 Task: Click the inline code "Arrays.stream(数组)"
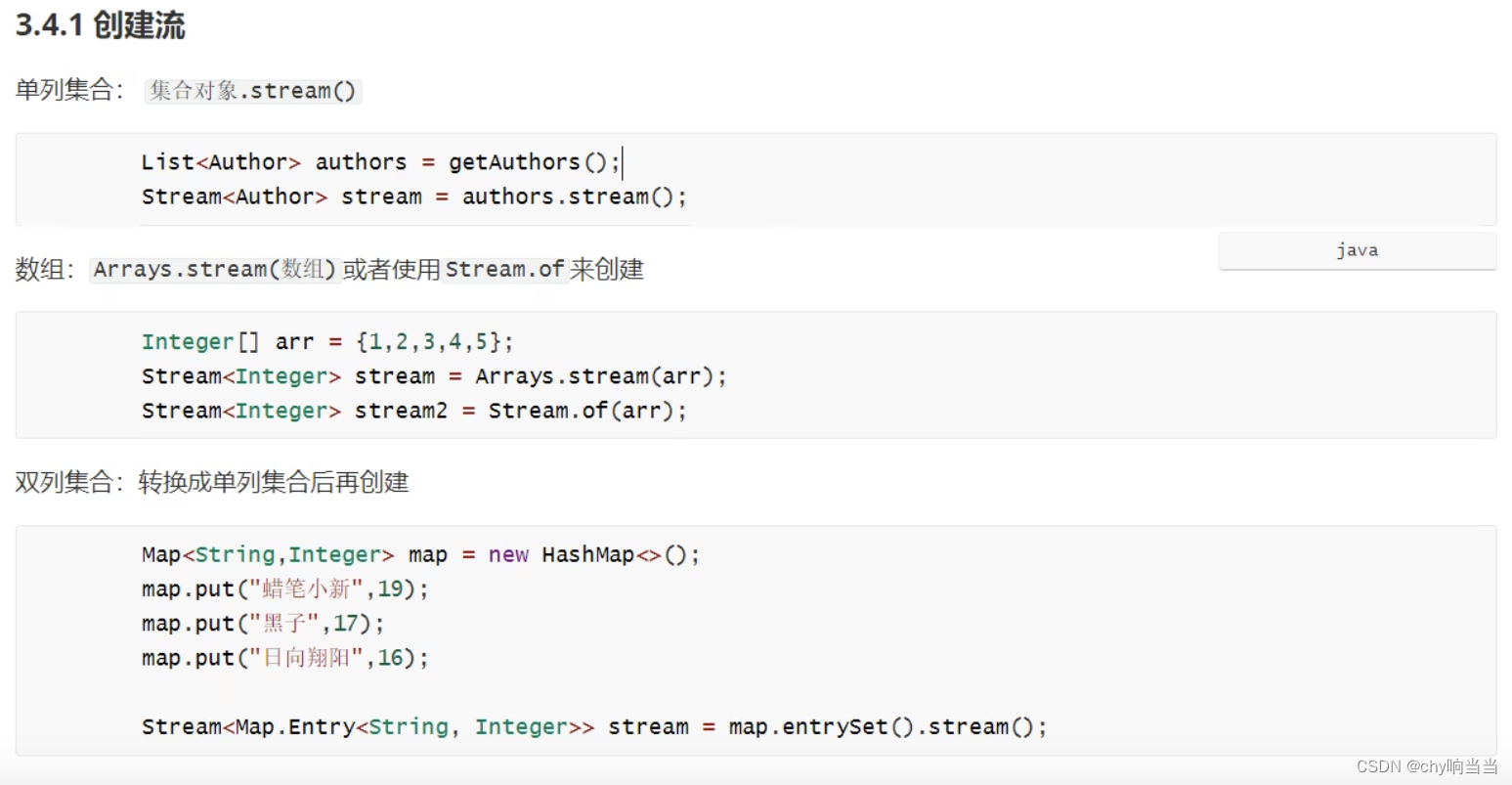point(214,269)
